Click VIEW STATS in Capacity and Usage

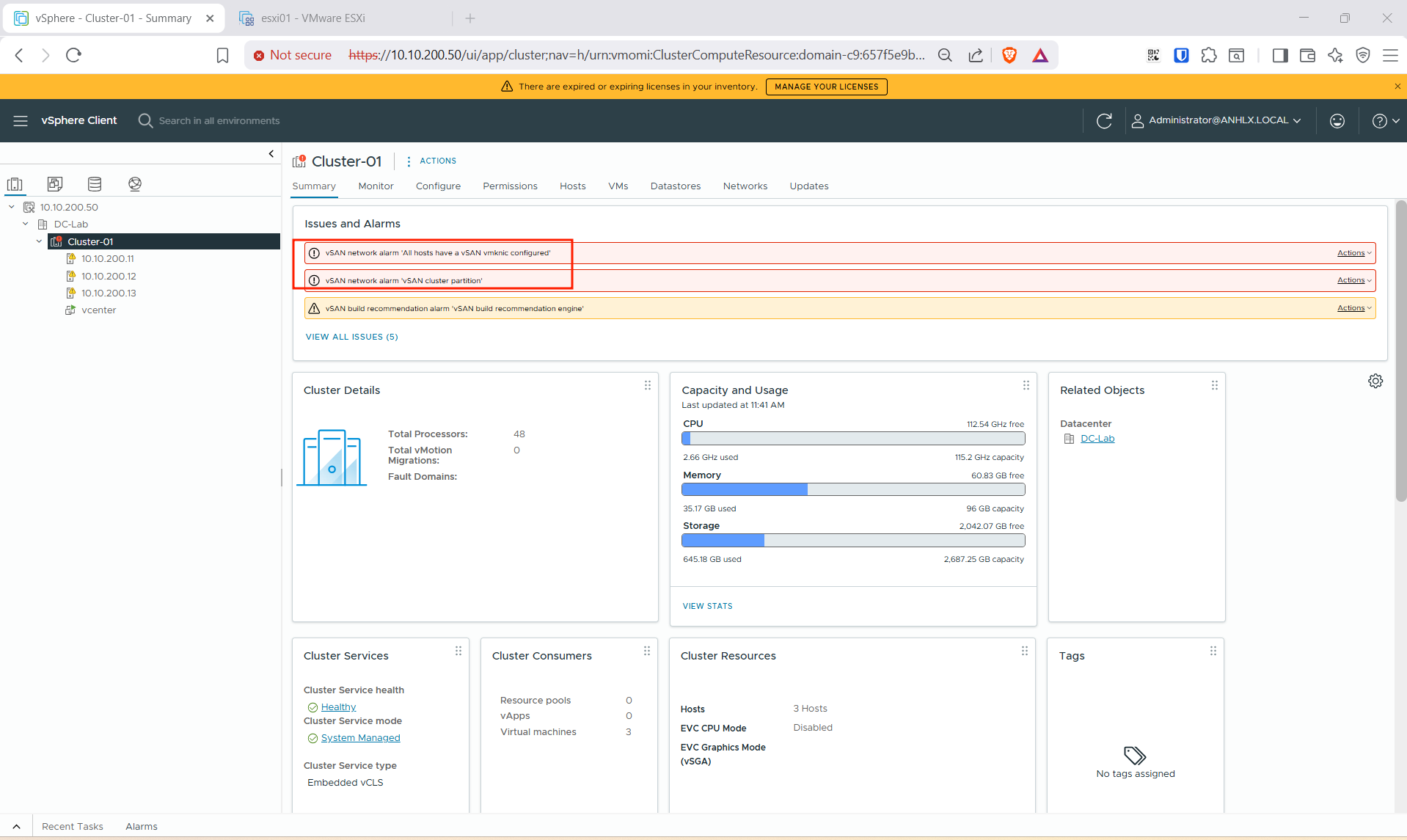coord(707,606)
